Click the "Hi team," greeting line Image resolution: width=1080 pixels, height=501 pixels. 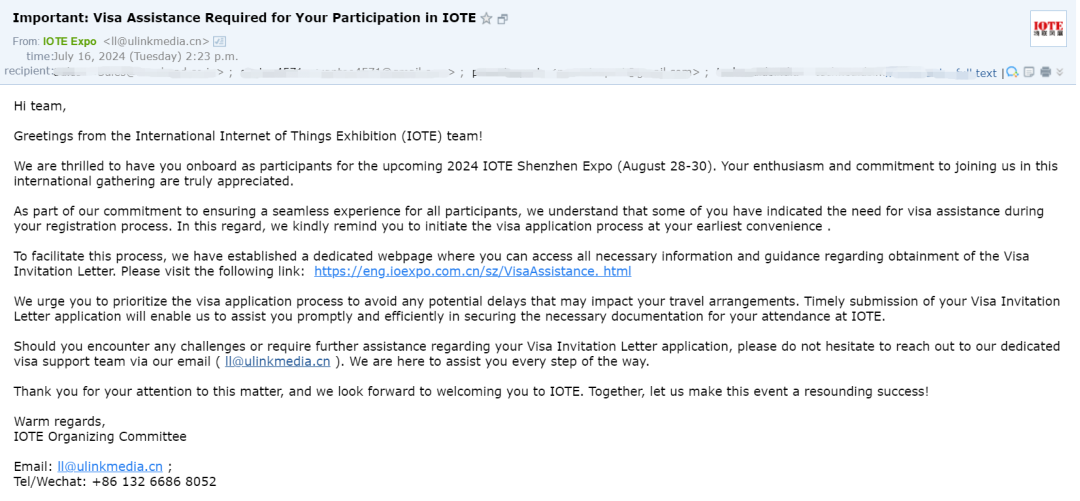[40, 105]
